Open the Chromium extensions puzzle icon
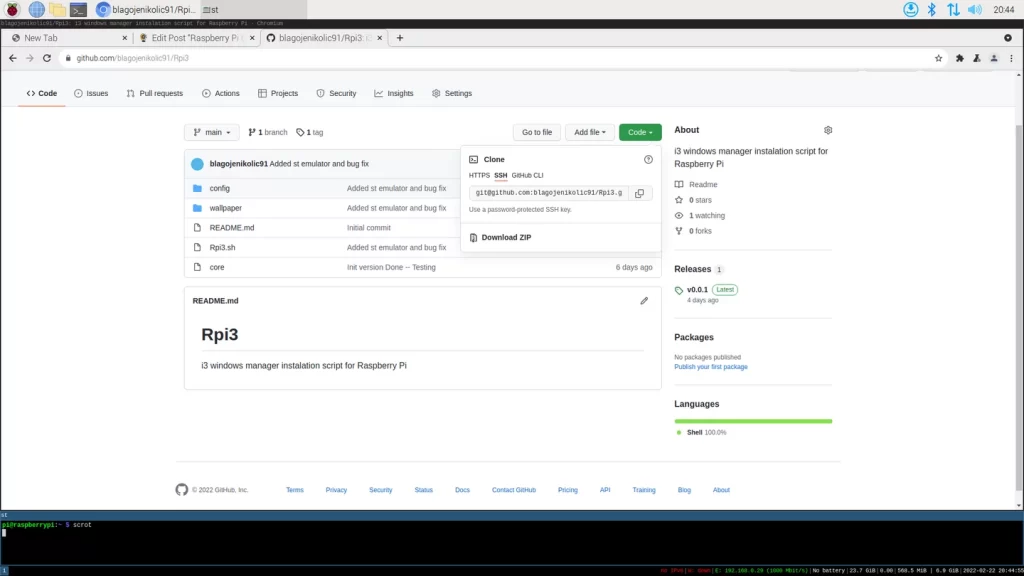The height and width of the screenshot is (576, 1024). coord(959,58)
